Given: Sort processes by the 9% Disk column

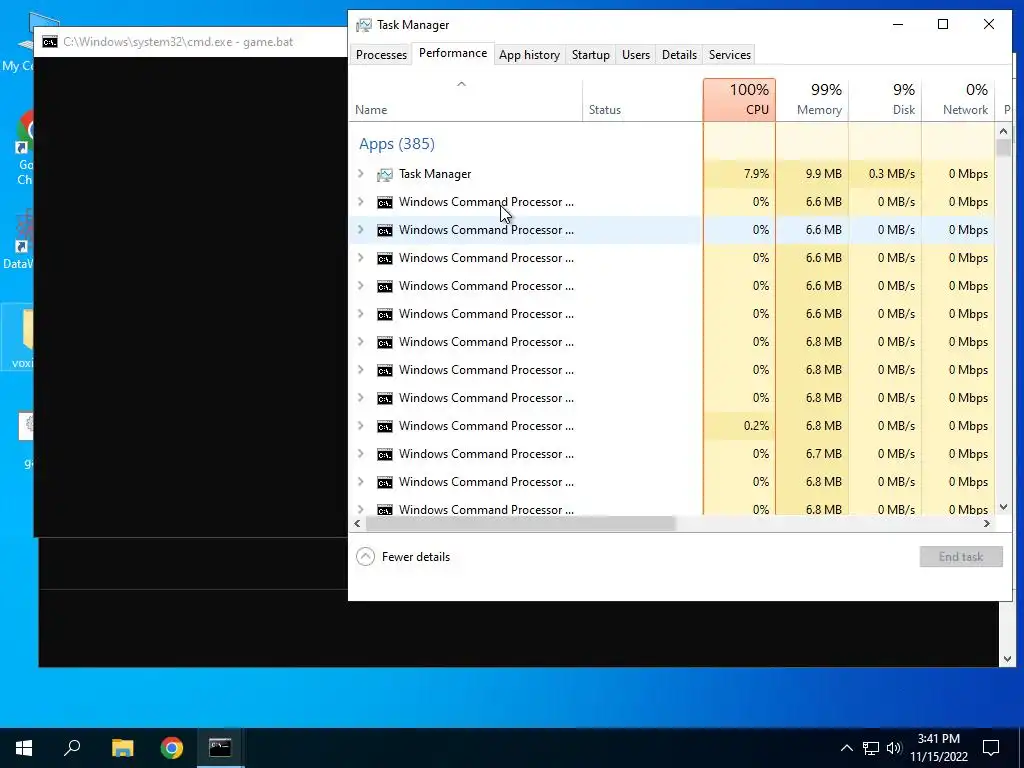Looking at the screenshot, I should click(885, 100).
